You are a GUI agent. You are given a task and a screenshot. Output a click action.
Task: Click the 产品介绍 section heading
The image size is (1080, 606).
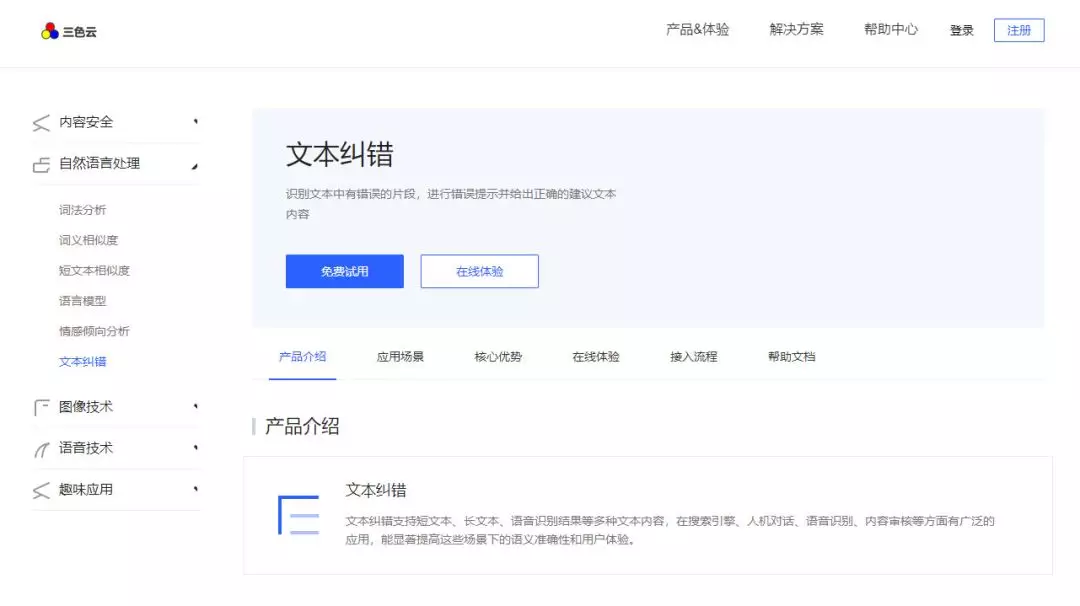coord(302,426)
